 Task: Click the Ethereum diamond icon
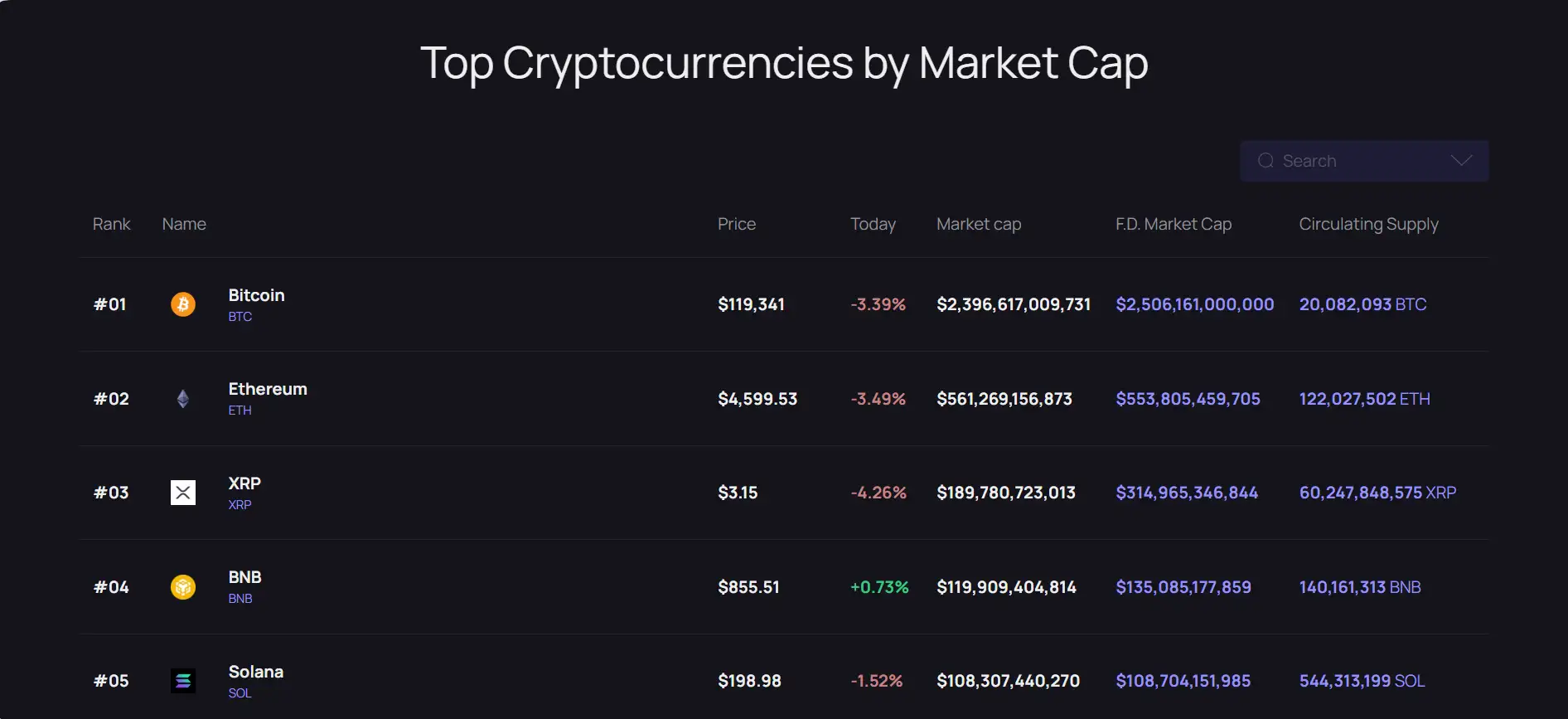pos(183,399)
